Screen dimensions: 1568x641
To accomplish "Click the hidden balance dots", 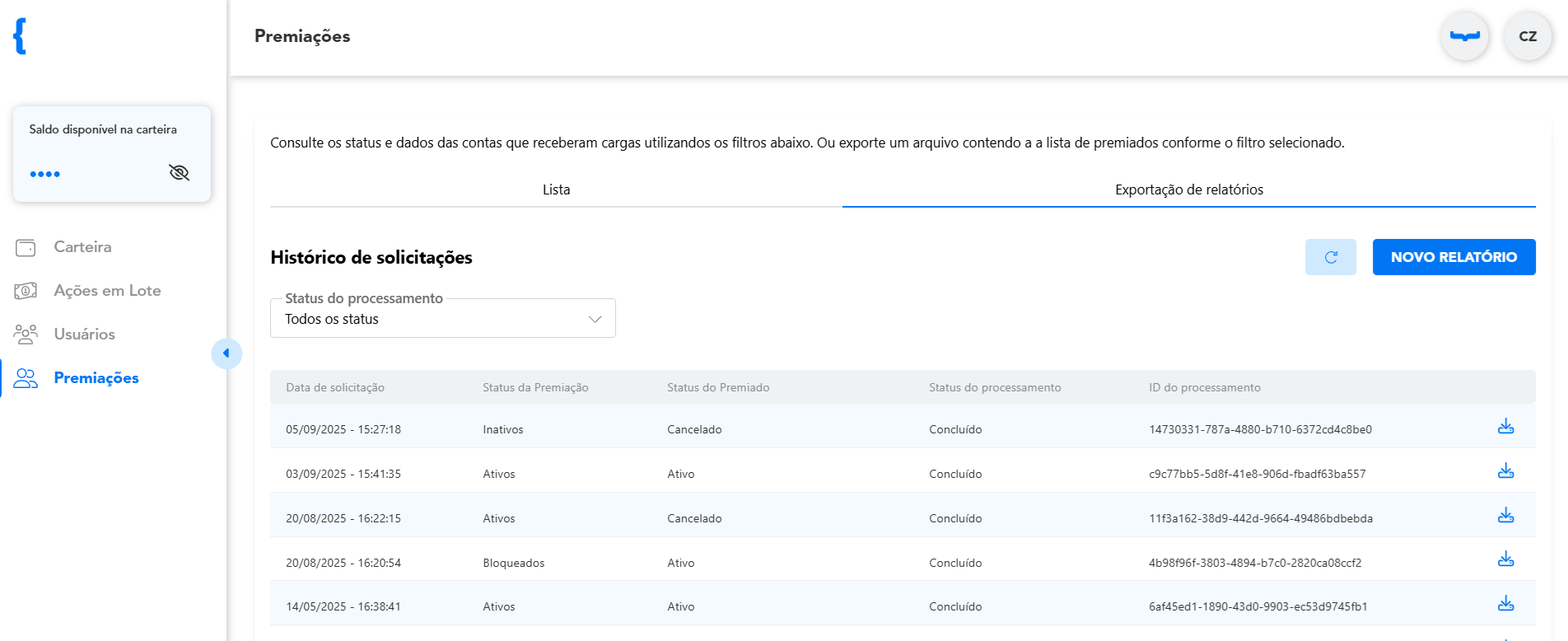I will (x=45, y=174).
